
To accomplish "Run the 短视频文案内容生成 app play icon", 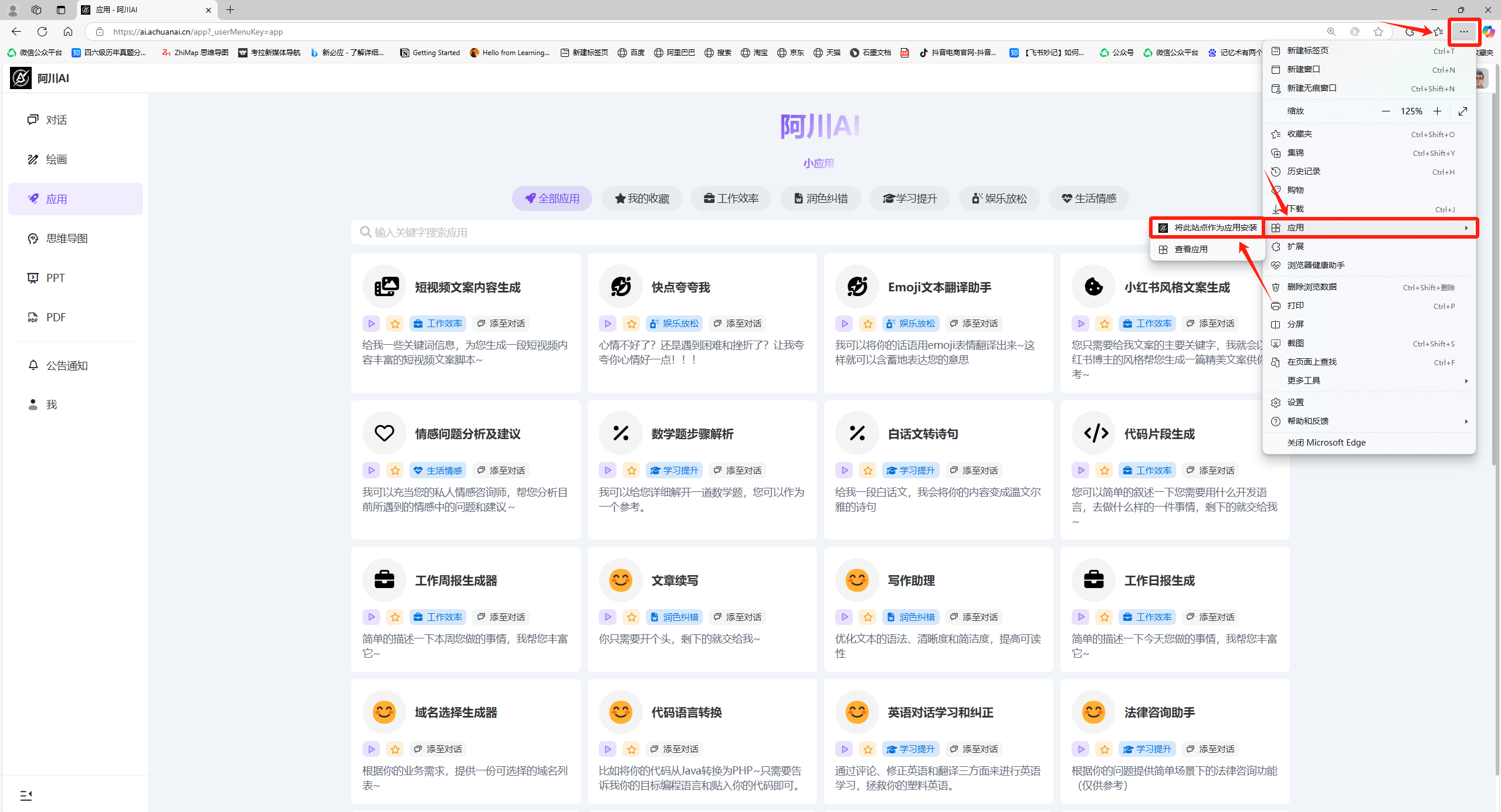I will pos(371,324).
